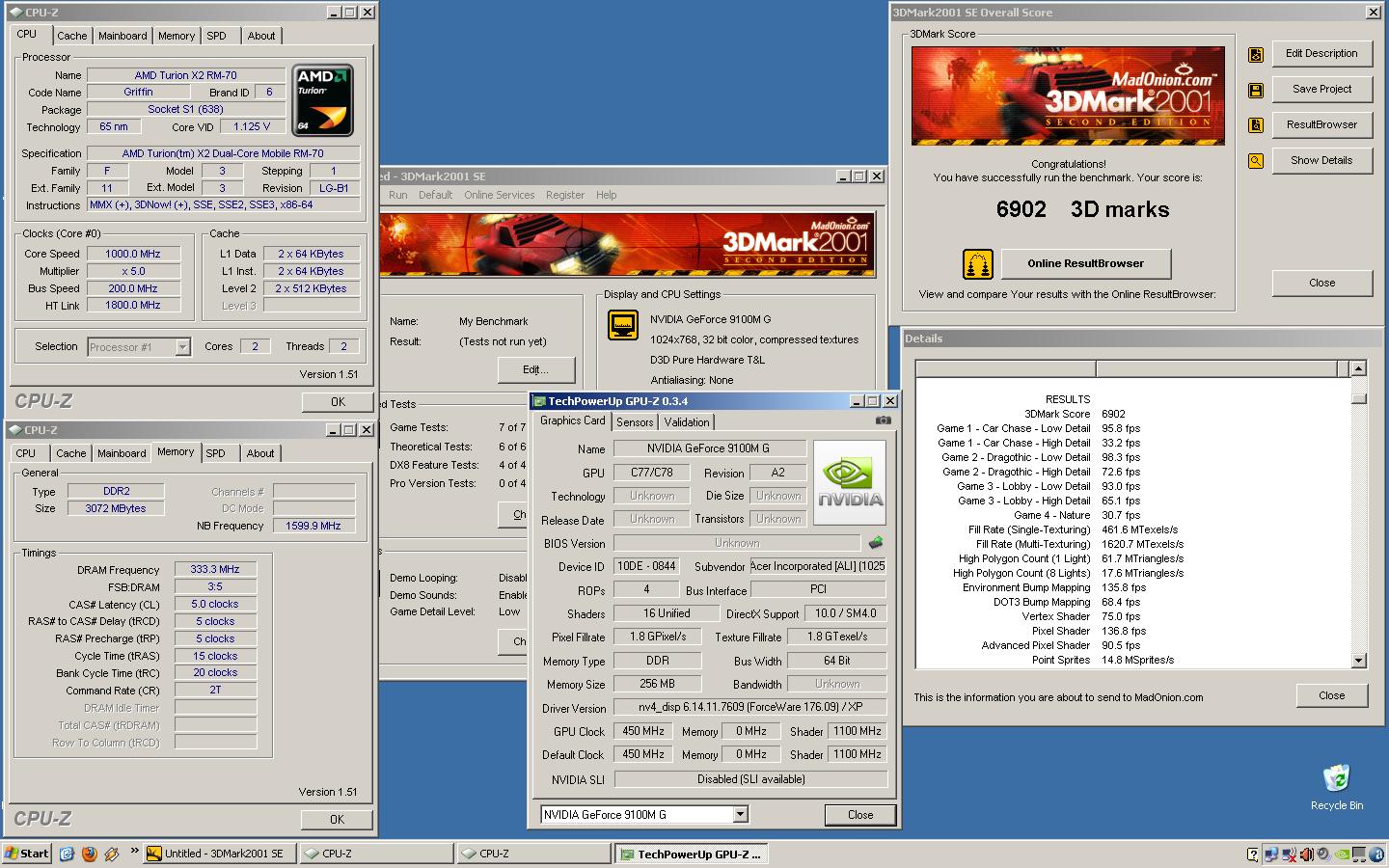Viewport: 1389px width, 868px height.
Task: Click the Show Desktop quick launch icon
Action: [67, 854]
